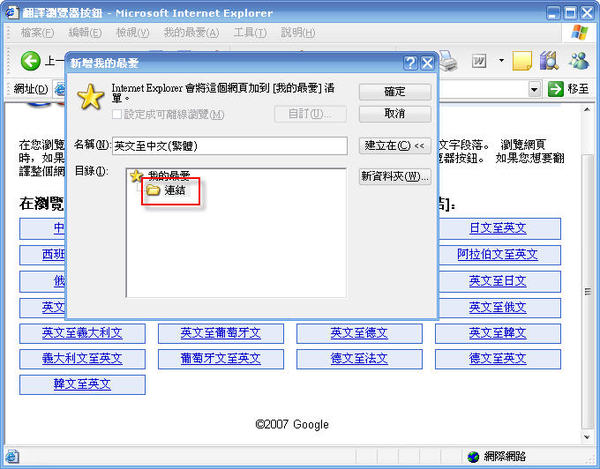Screen dimensions: 600x469
Task: Click the vertical scrollbar thumb
Action: (587, 291)
